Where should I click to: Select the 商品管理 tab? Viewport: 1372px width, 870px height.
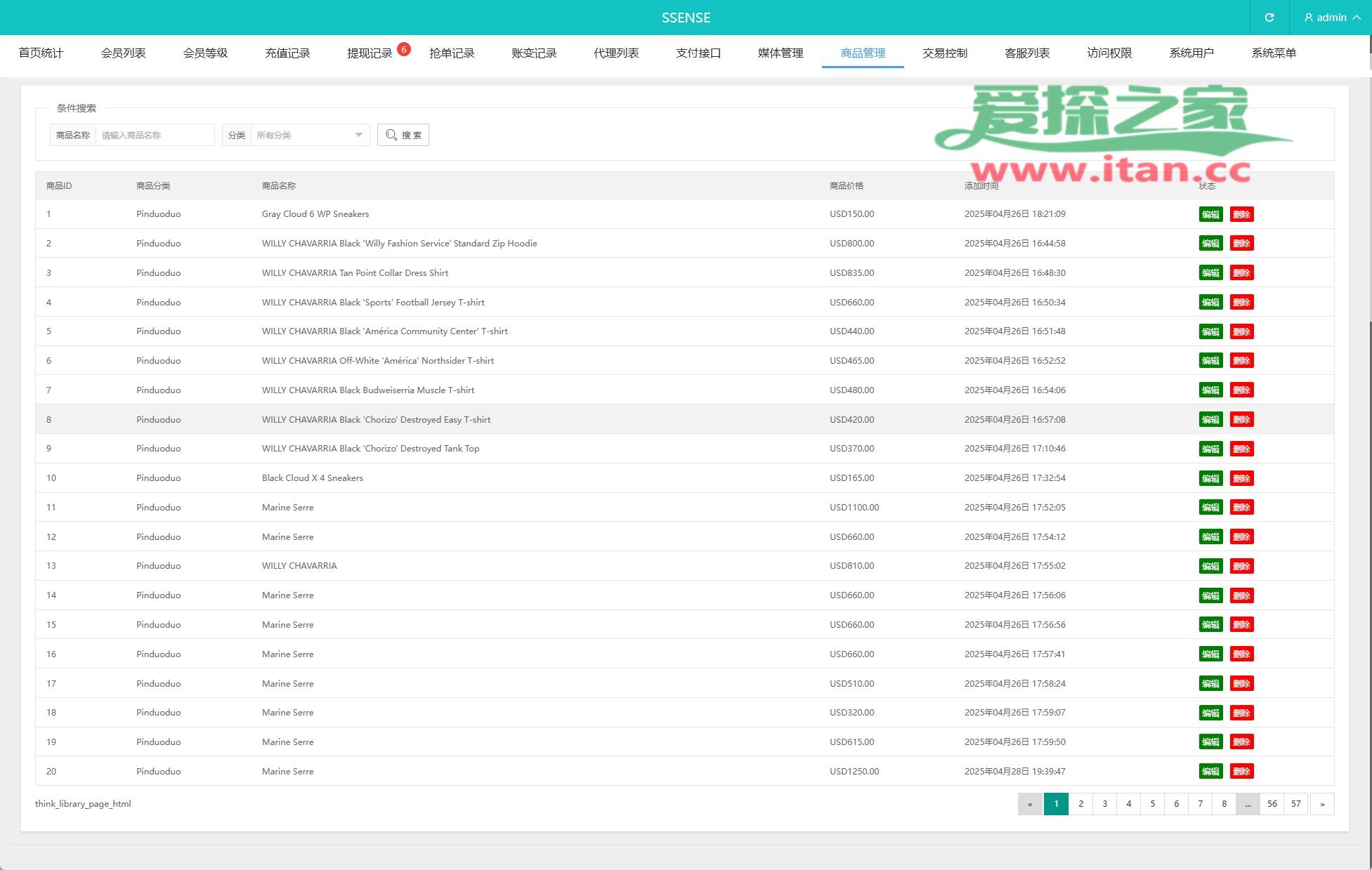[x=863, y=53]
